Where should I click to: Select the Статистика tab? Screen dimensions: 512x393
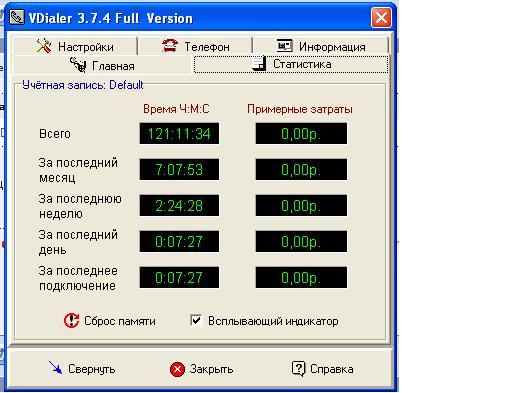point(291,64)
